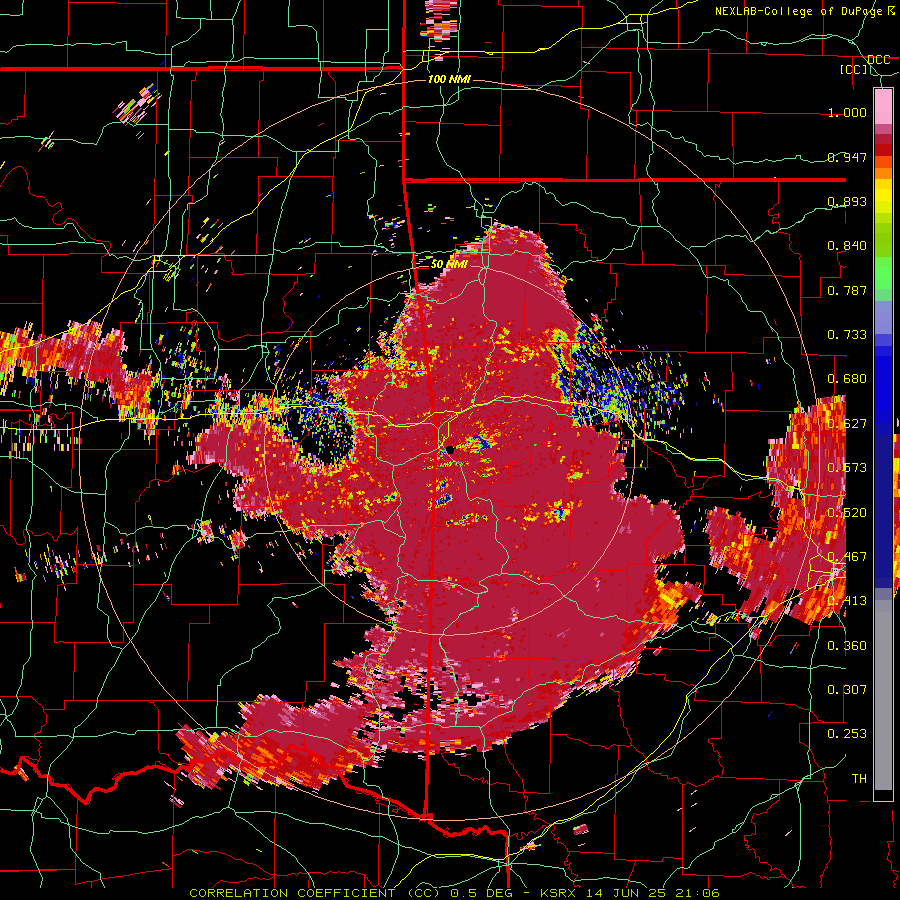The width and height of the screenshot is (900, 900).
Task: Pick the bright green swatch on the color bar
Action: pos(883,274)
